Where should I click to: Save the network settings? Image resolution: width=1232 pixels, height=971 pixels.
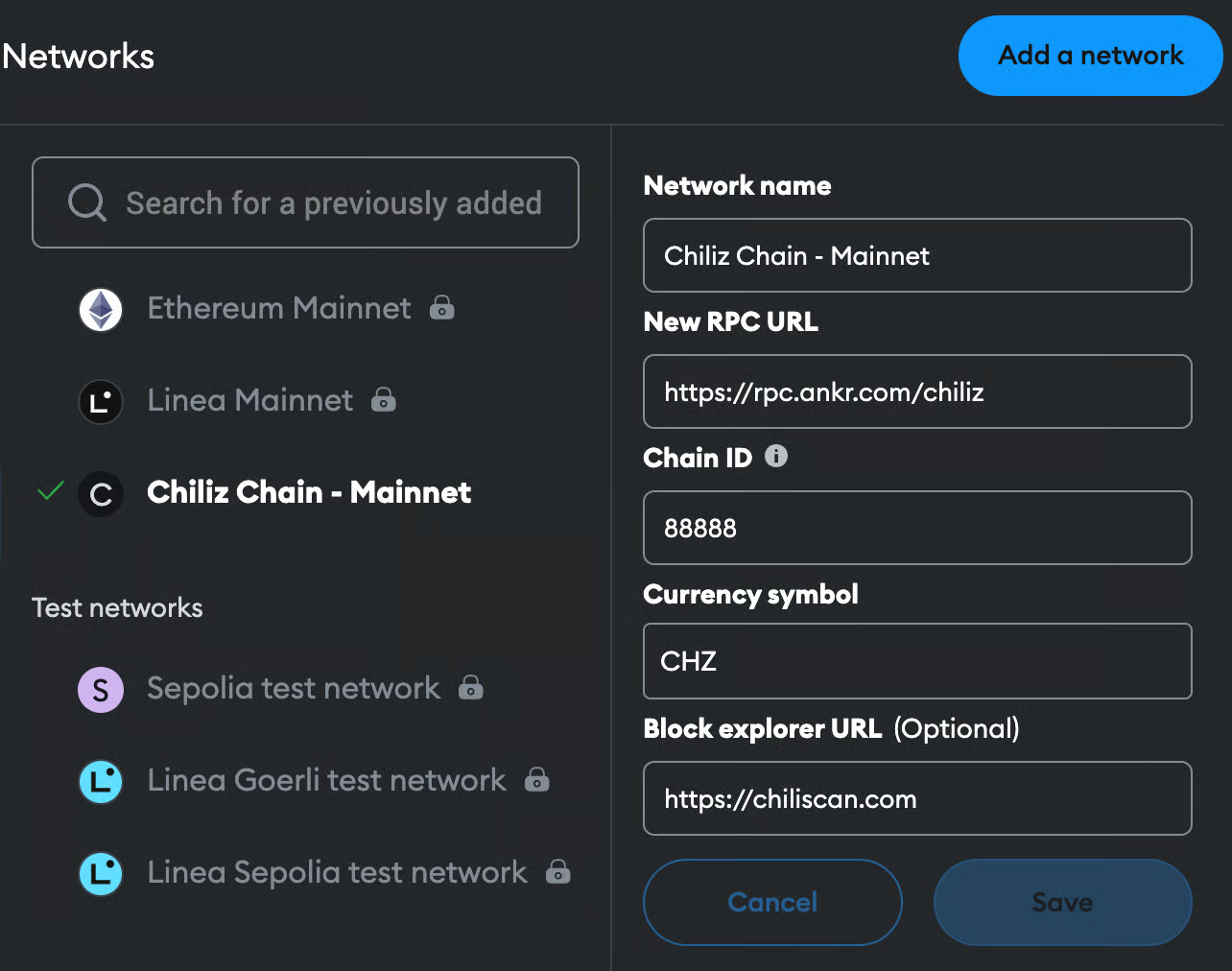click(x=1062, y=902)
